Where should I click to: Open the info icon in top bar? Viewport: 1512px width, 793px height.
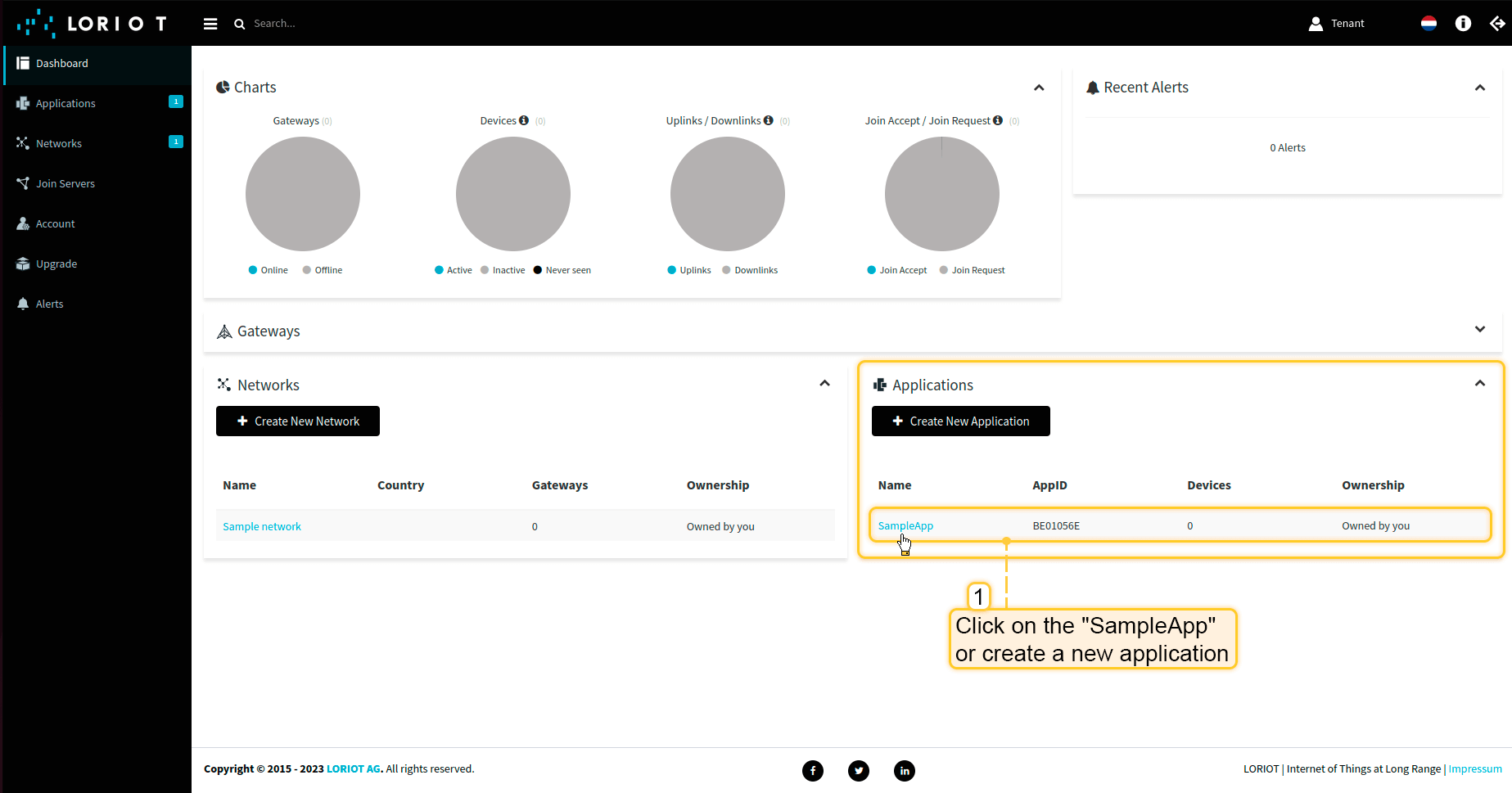(1463, 24)
